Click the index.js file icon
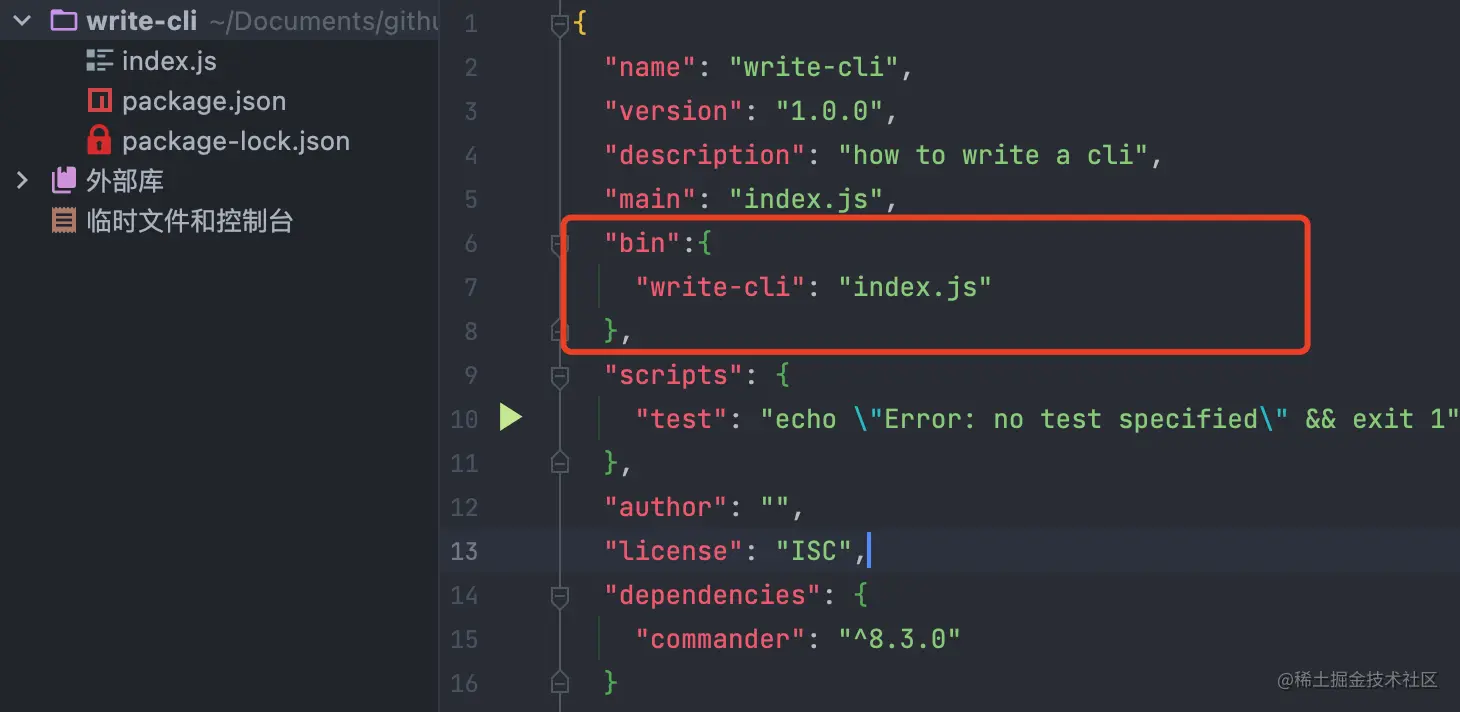Image resolution: width=1460 pixels, height=712 pixels. (99, 60)
